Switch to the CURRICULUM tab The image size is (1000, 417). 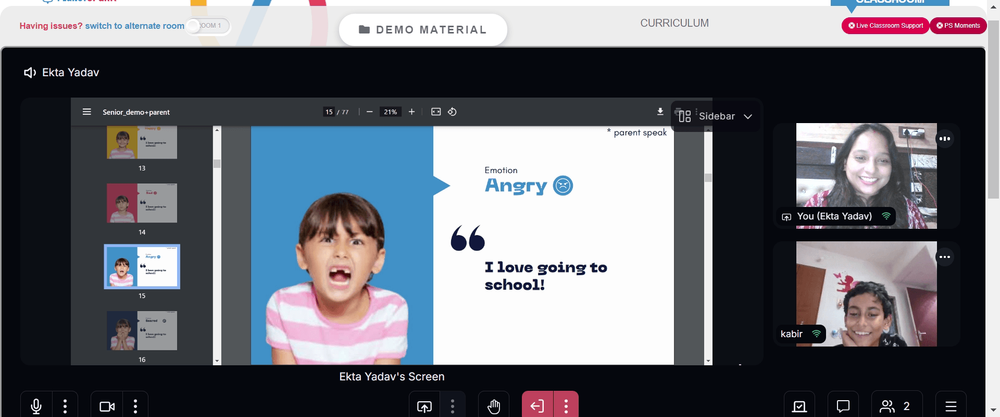click(674, 23)
